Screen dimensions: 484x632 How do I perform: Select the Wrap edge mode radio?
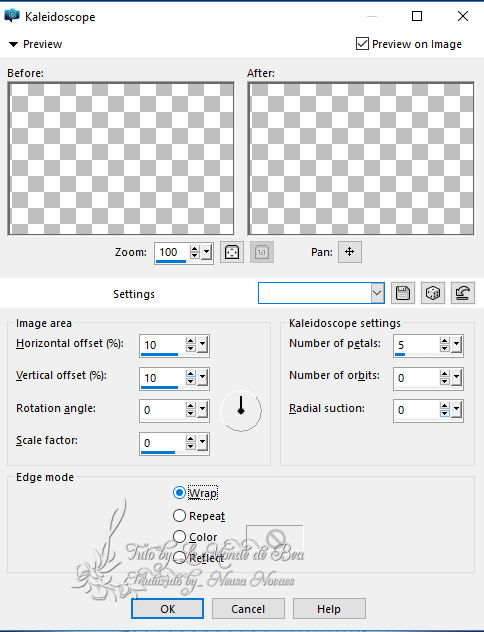coord(179,493)
